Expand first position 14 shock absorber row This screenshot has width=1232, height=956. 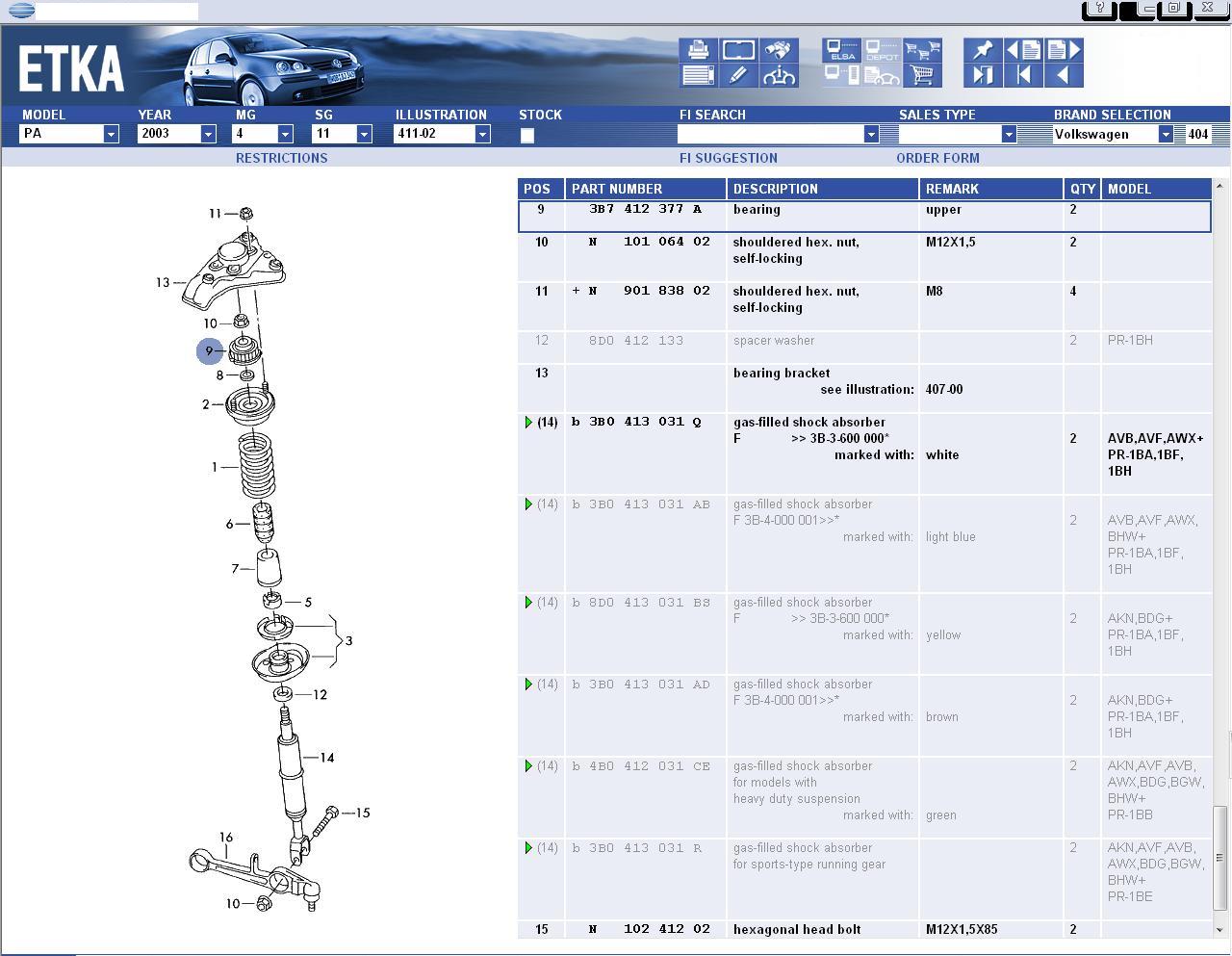click(x=528, y=423)
